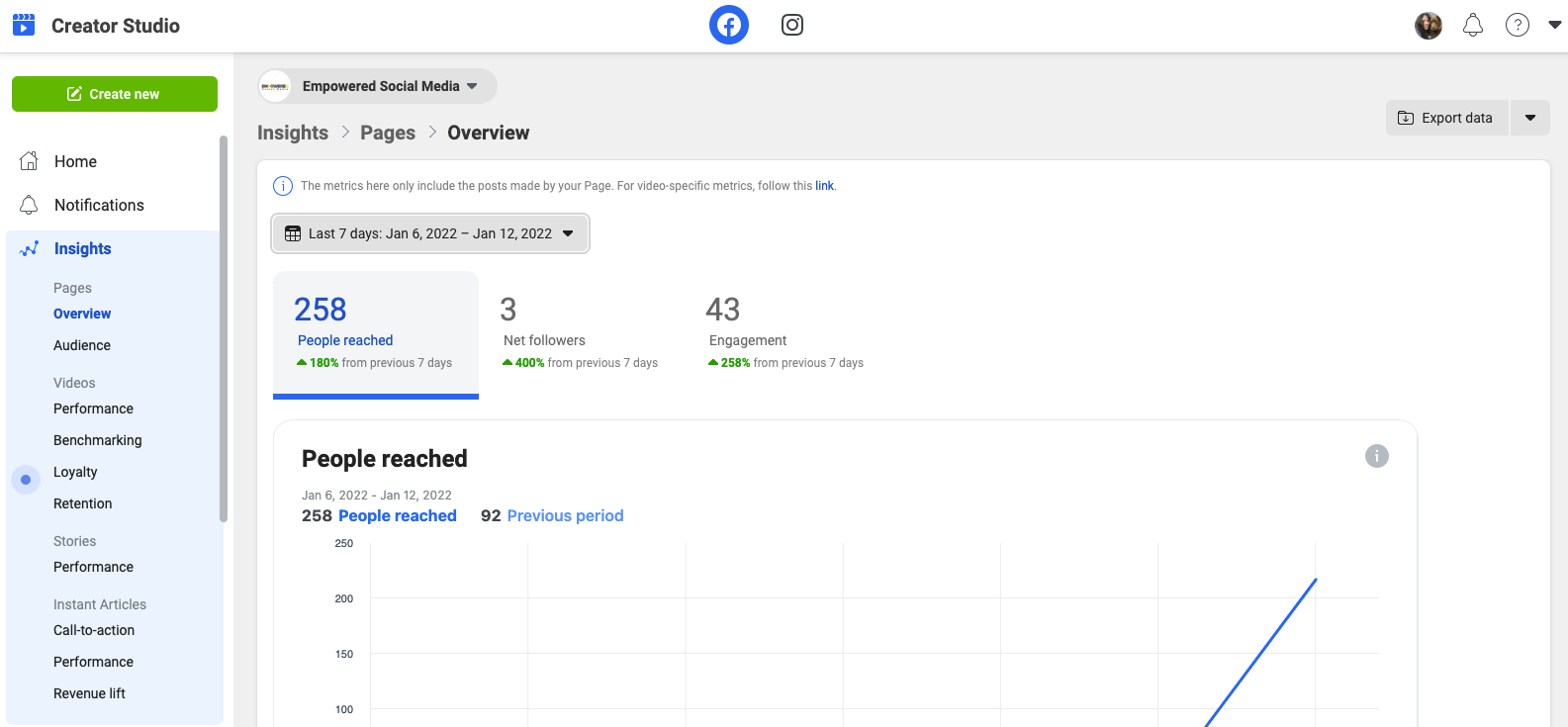1568x727 pixels.
Task: Open Instant Articles Performance in sidebar
Action: (x=93, y=662)
